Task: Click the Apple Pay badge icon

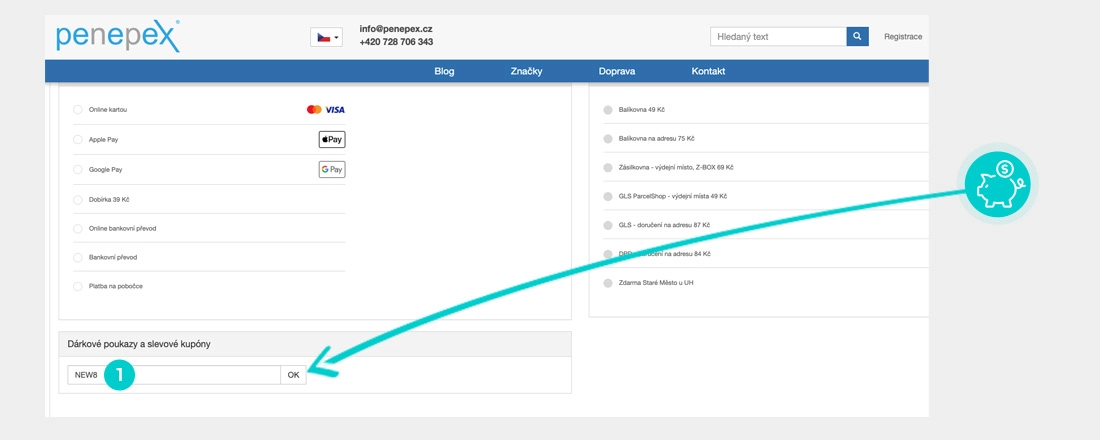Action: point(331,140)
